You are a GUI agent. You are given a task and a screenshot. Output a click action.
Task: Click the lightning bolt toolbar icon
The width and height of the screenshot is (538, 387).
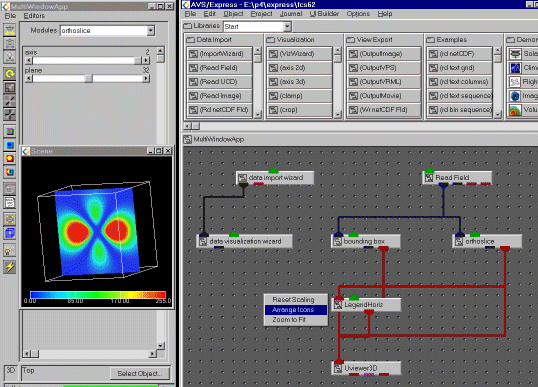point(10,267)
